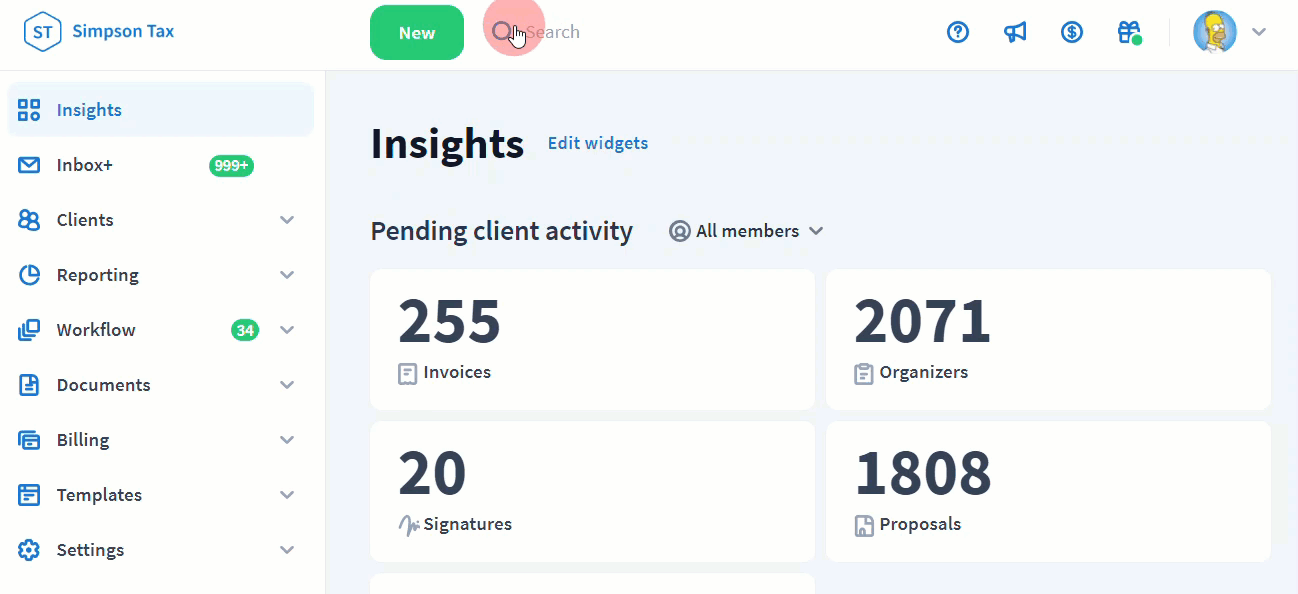Go to Documents in the sidebar
The width and height of the screenshot is (1298, 594).
pos(103,385)
